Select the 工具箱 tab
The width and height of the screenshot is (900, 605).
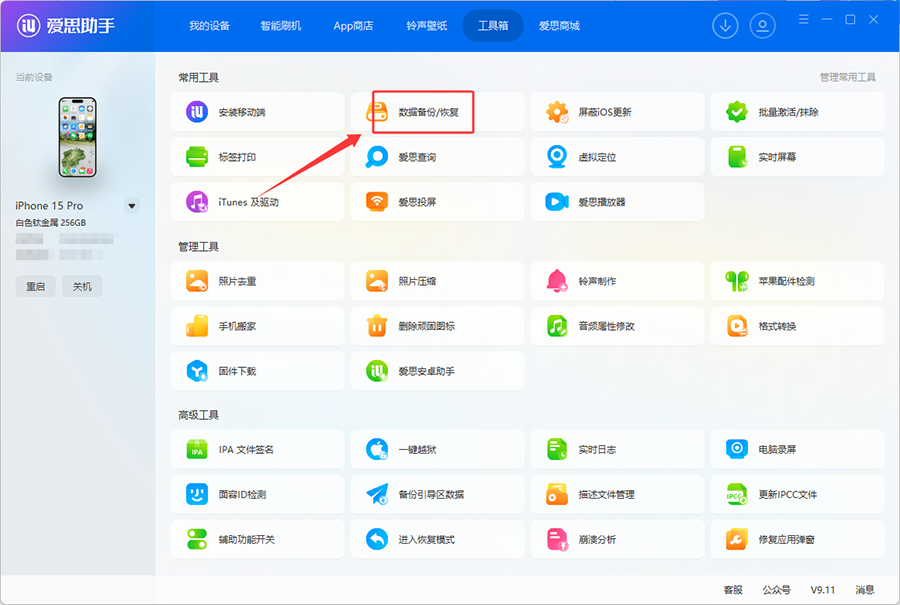tap(493, 26)
